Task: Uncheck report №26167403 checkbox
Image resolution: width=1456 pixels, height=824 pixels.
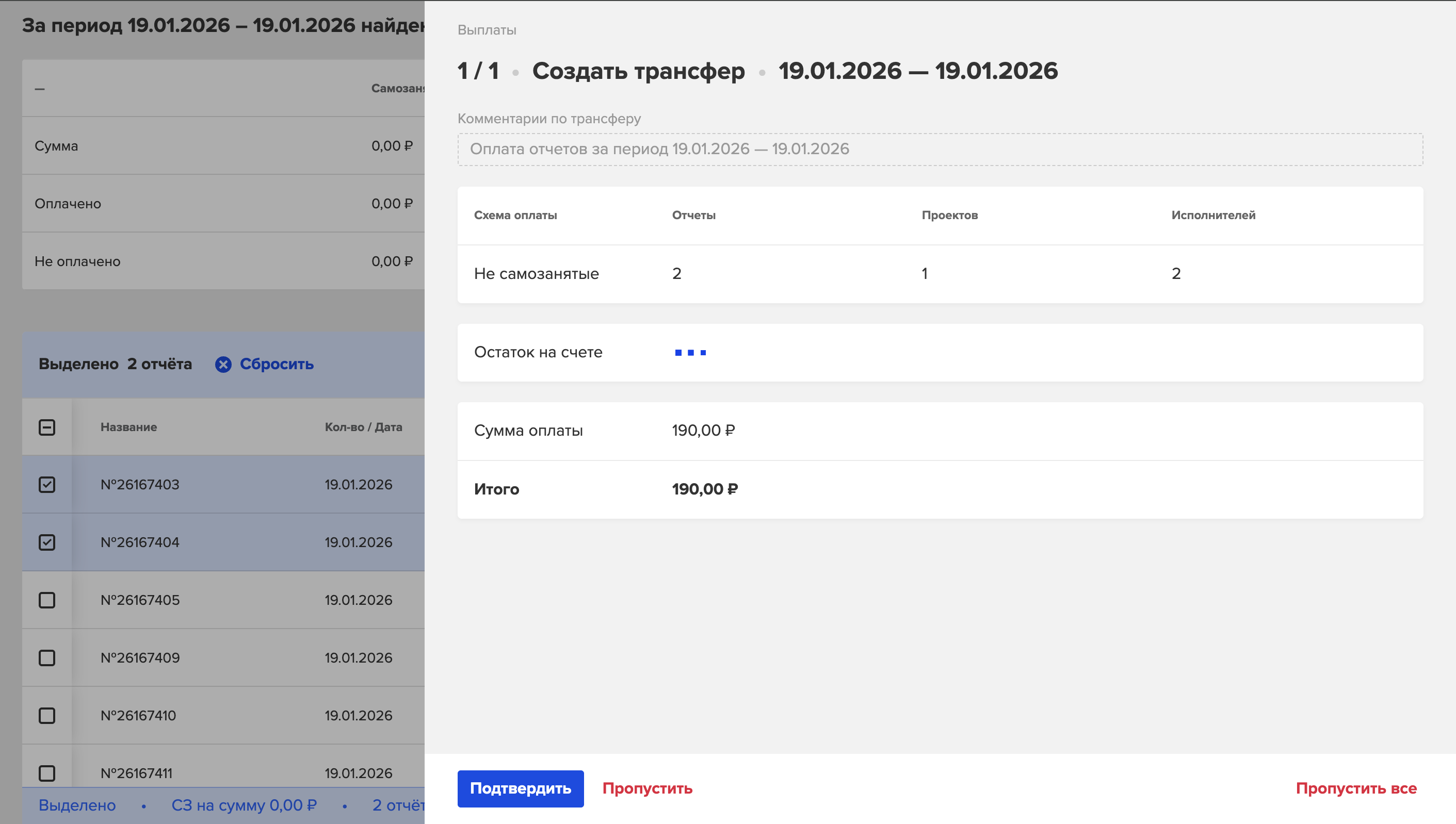Action: click(x=47, y=485)
